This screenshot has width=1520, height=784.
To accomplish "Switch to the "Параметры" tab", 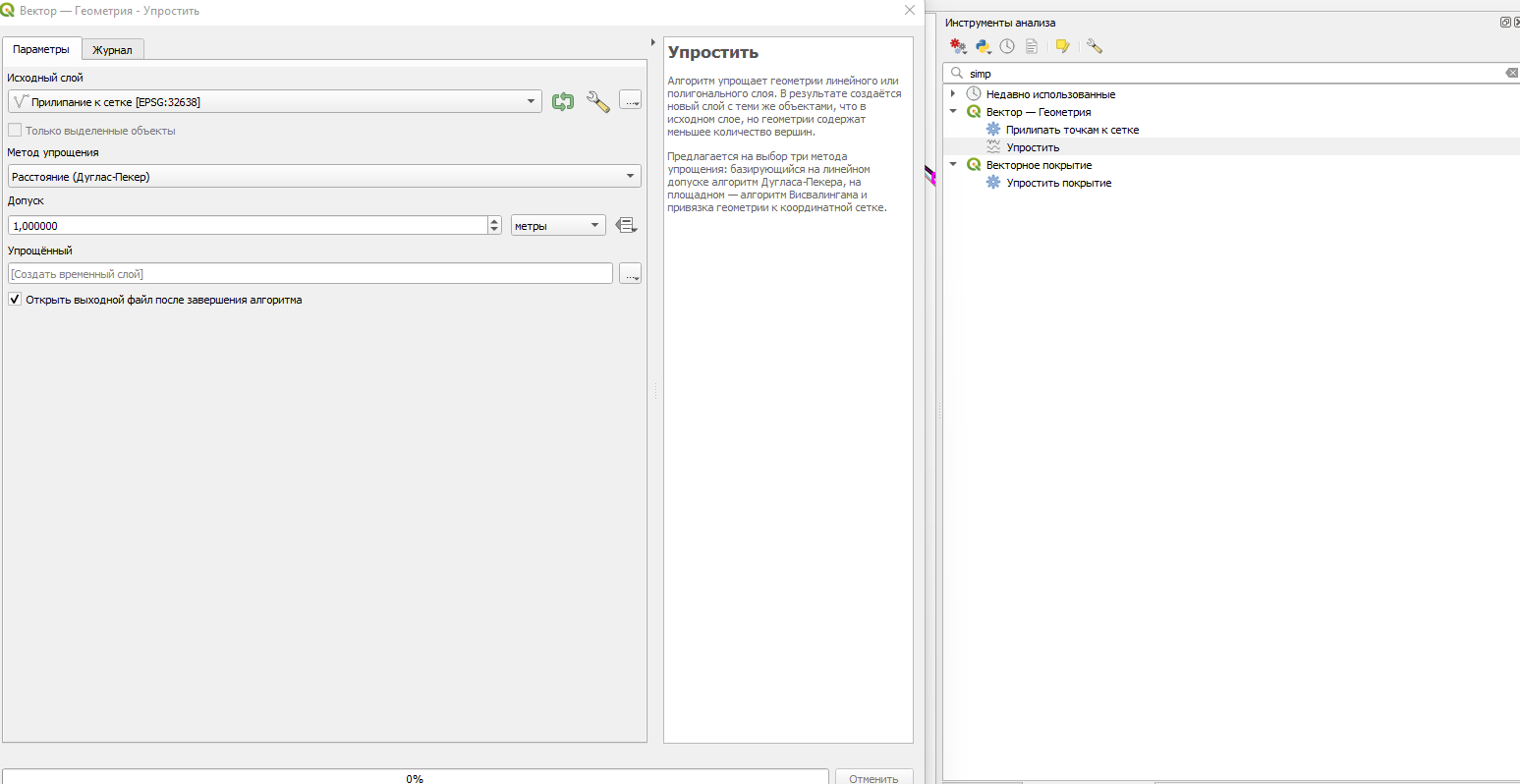I will click(41, 49).
